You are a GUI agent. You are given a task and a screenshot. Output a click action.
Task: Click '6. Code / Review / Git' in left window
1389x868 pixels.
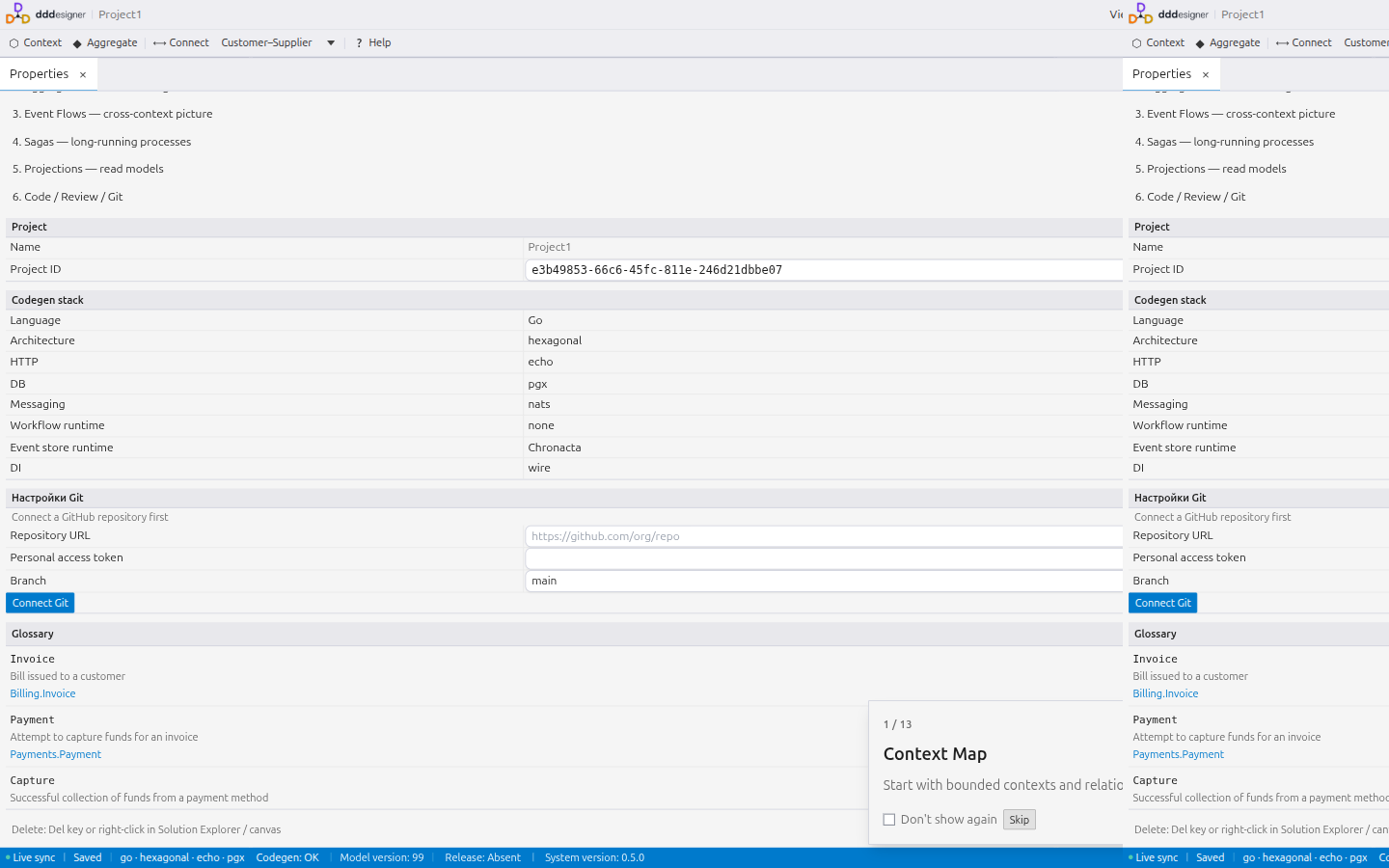click(68, 197)
